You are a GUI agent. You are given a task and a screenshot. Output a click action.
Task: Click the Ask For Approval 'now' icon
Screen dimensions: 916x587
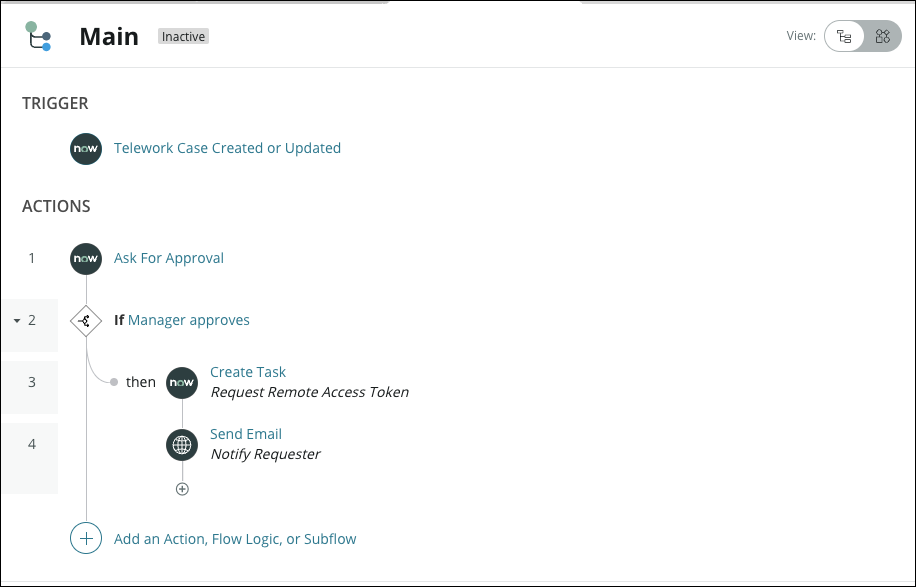click(86, 258)
